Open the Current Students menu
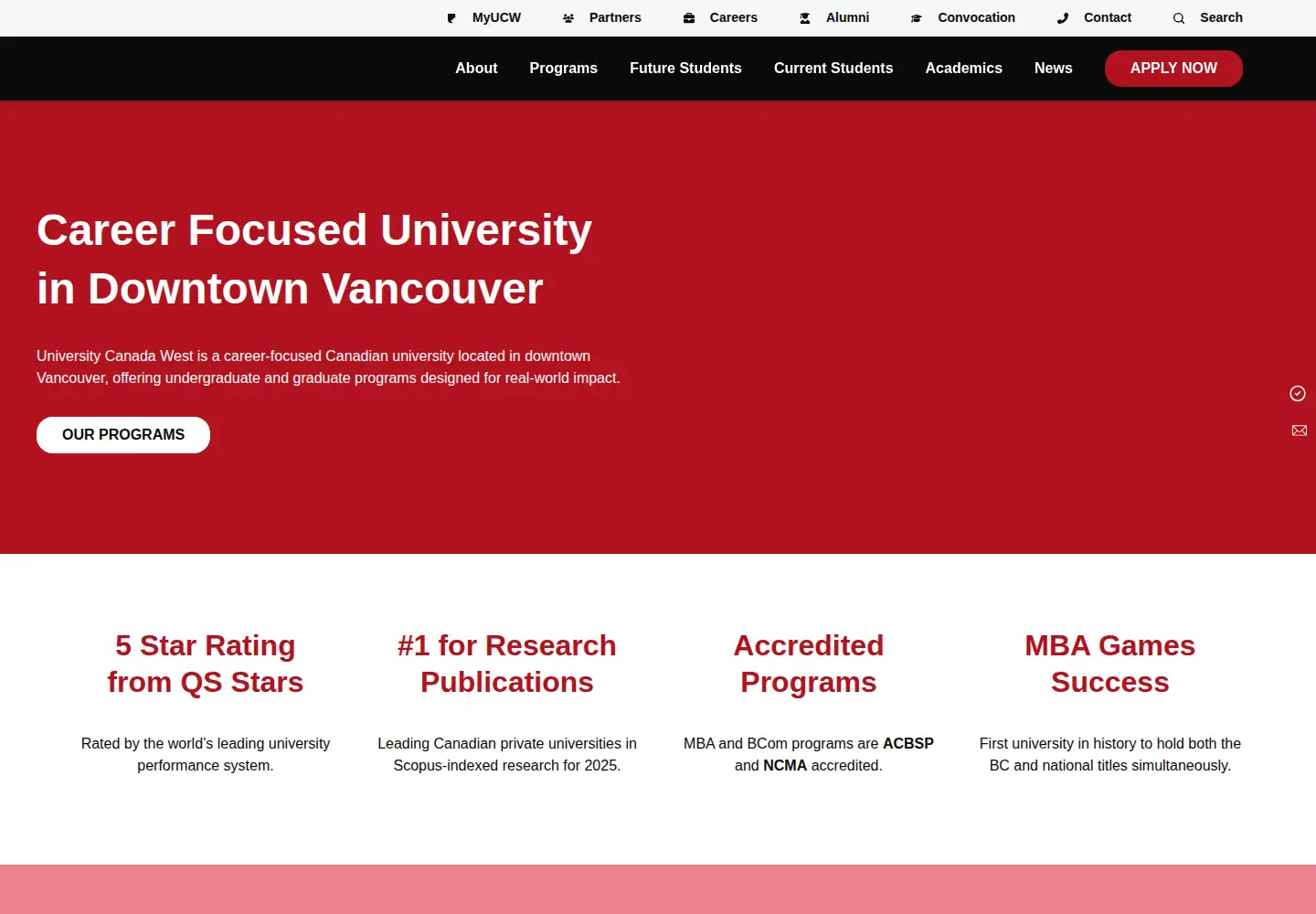 point(833,68)
